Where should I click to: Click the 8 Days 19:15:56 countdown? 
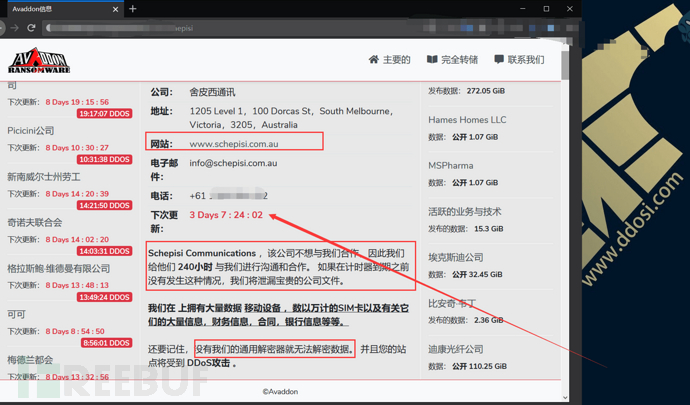pos(77,102)
